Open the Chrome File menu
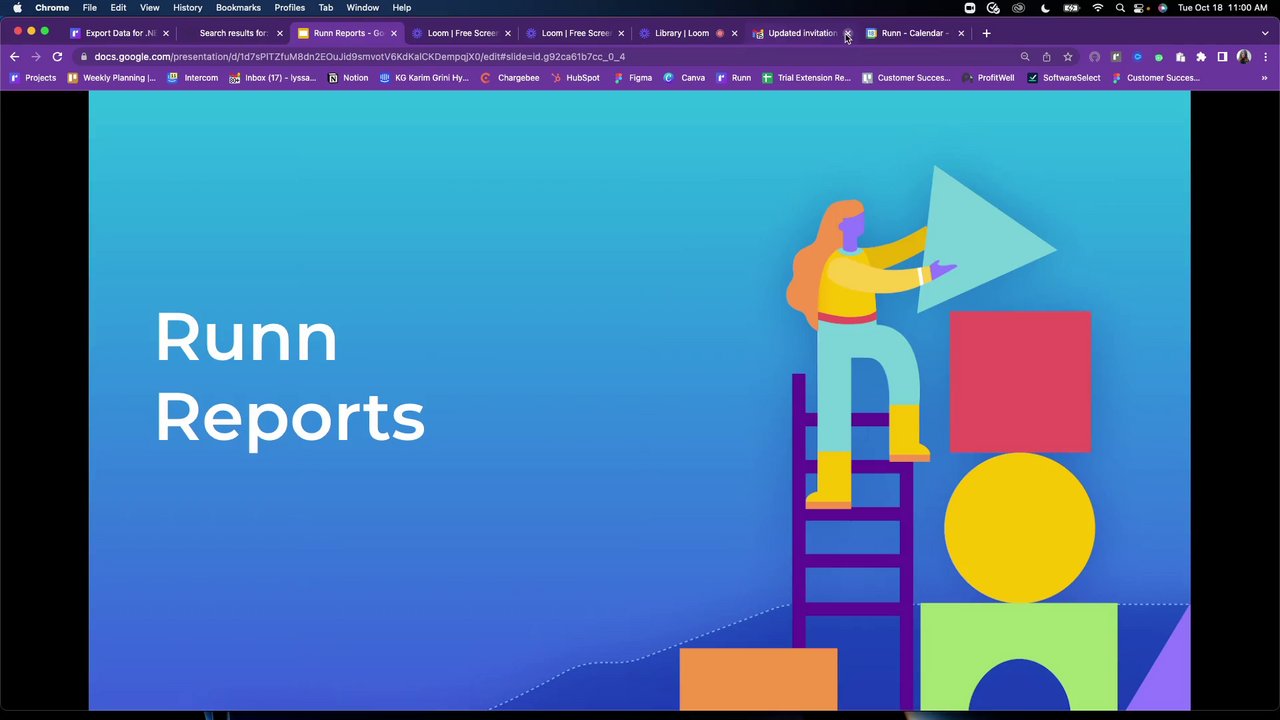Image resolution: width=1280 pixels, height=720 pixels. pos(90,8)
